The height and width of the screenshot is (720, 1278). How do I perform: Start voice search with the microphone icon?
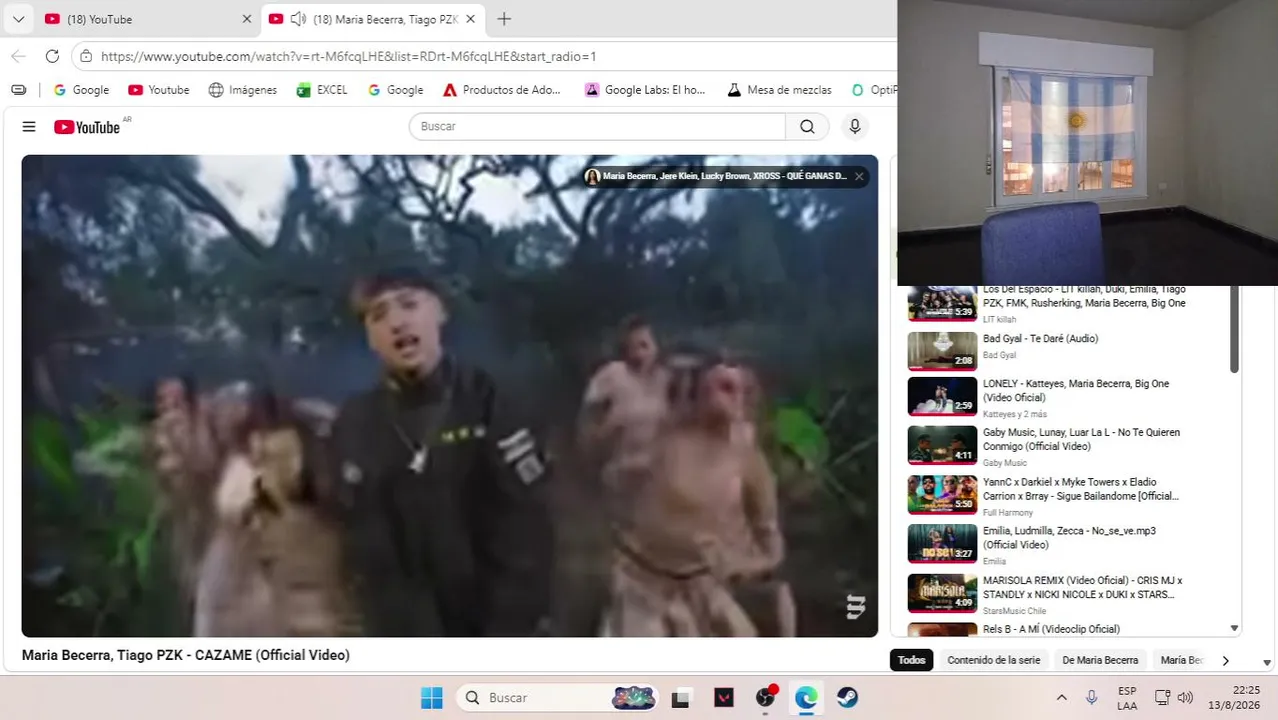pos(854,126)
